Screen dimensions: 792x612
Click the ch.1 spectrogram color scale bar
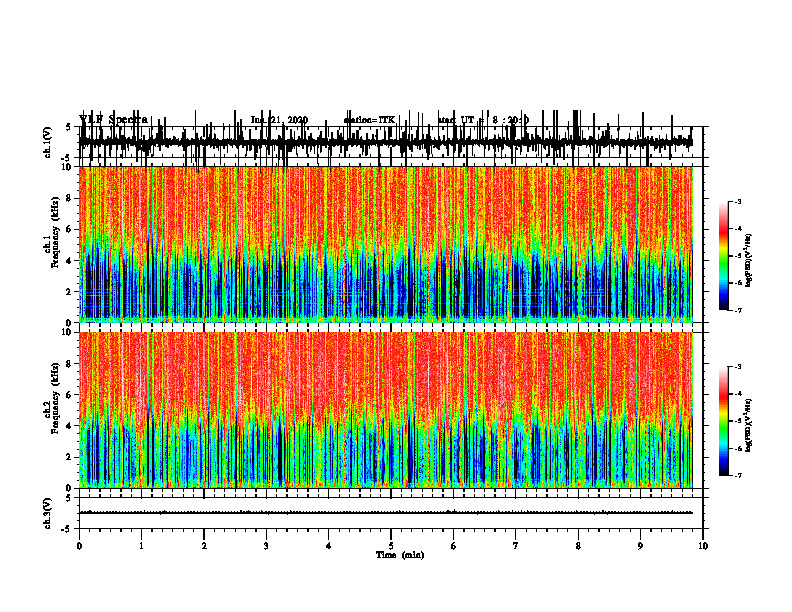pyautogui.click(x=723, y=256)
